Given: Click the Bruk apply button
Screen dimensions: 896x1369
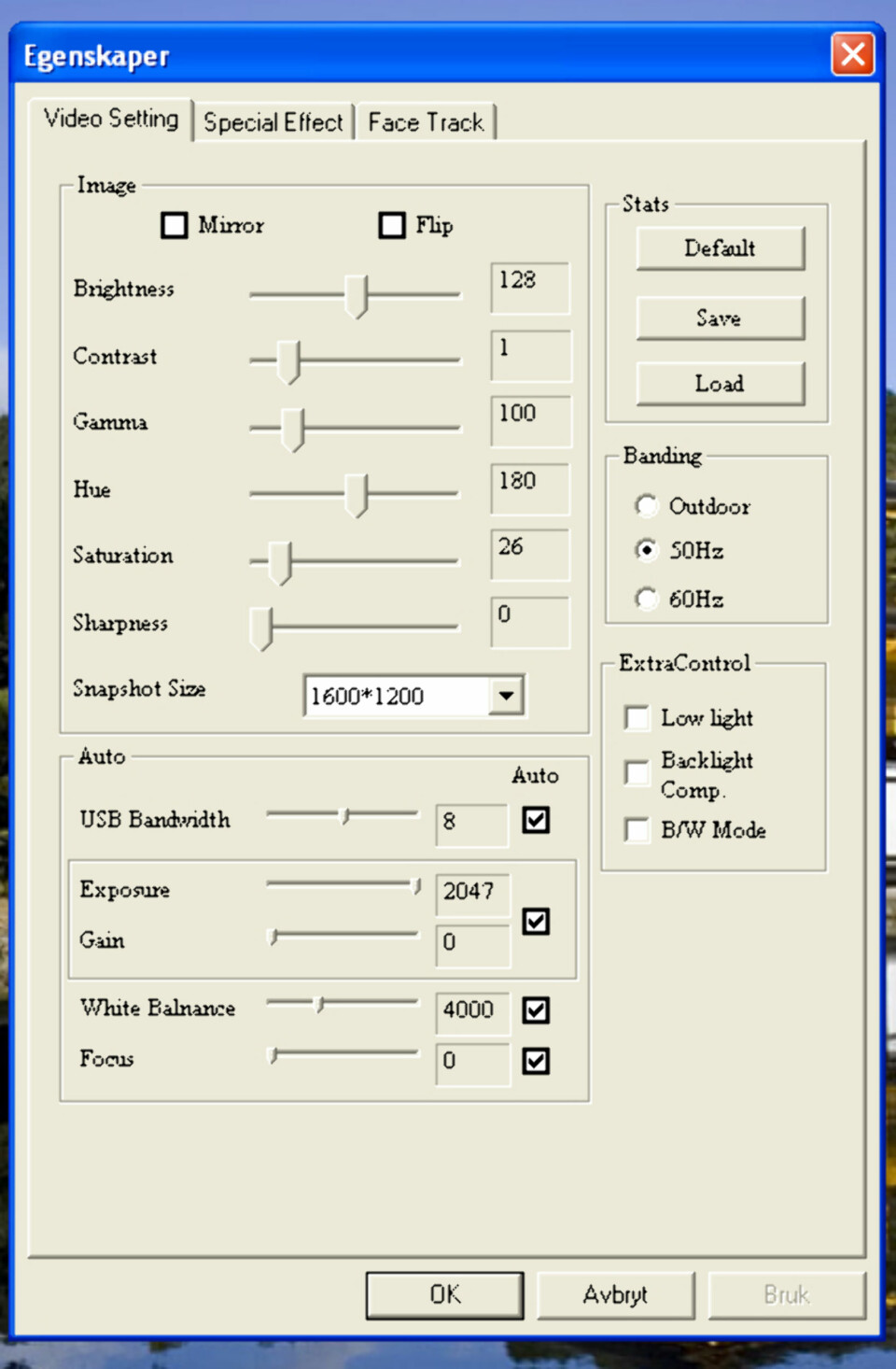Looking at the screenshot, I should tap(787, 1295).
